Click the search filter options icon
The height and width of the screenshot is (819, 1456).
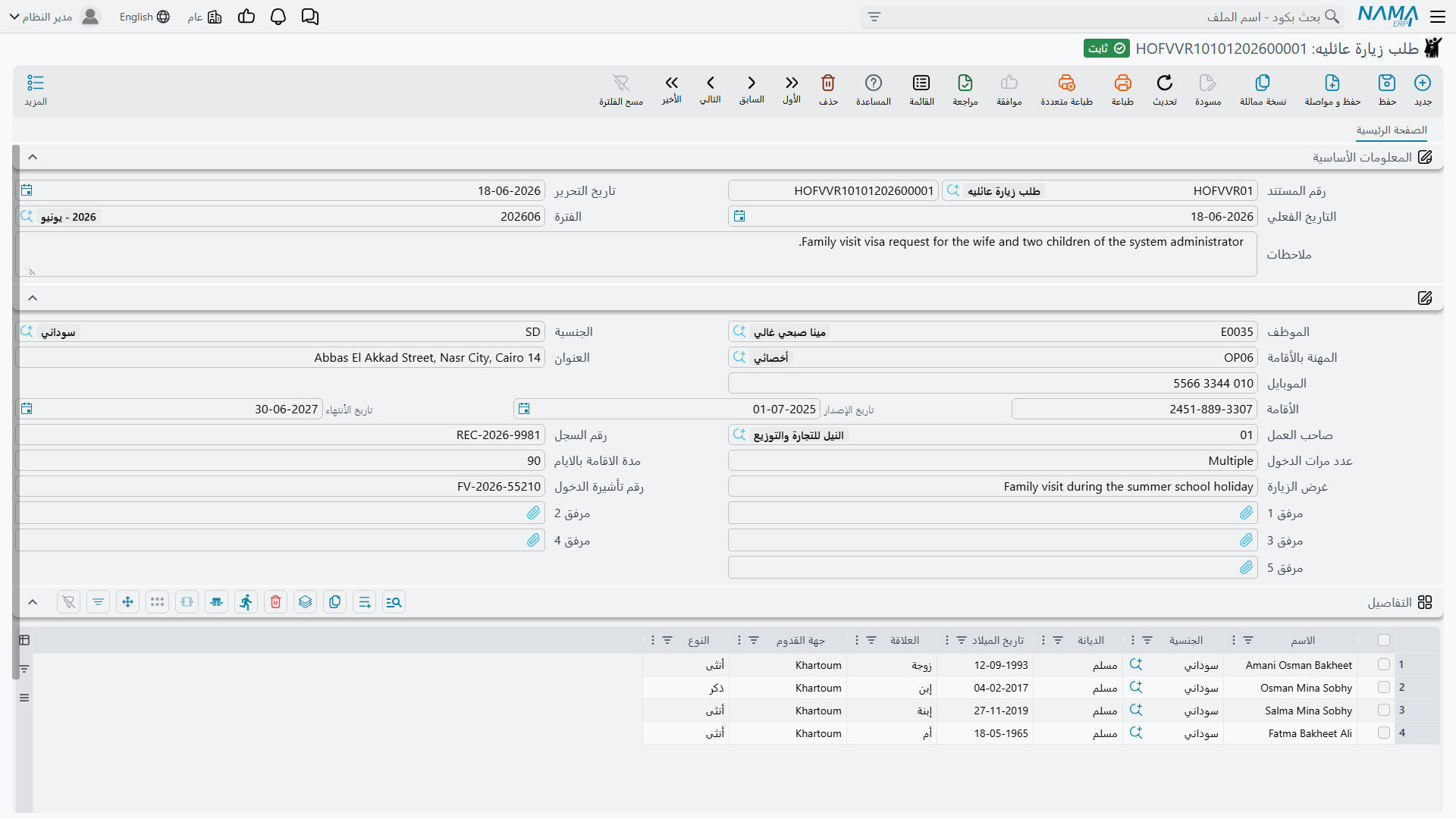[874, 17]
